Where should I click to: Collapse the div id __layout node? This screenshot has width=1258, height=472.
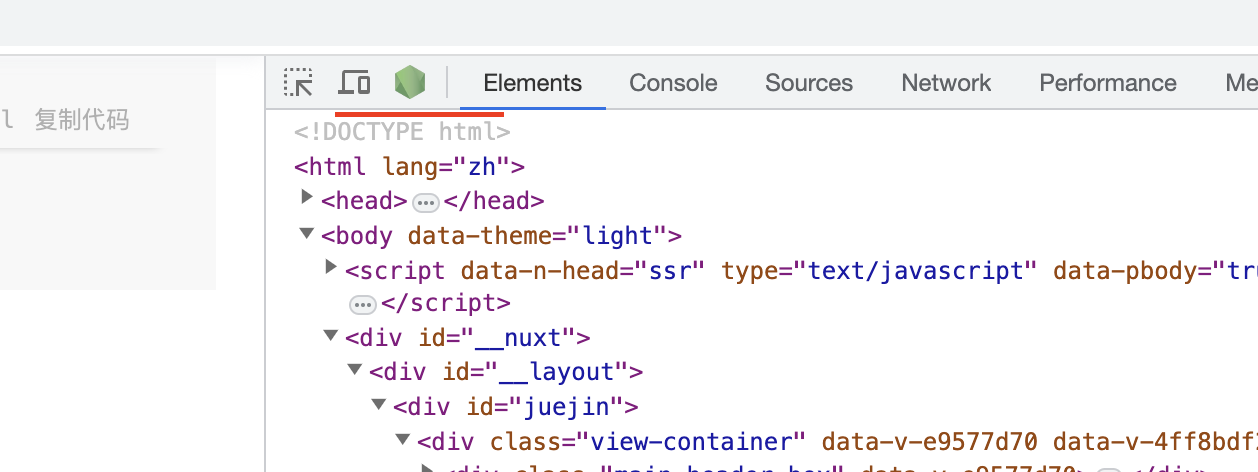click(355, 370)
